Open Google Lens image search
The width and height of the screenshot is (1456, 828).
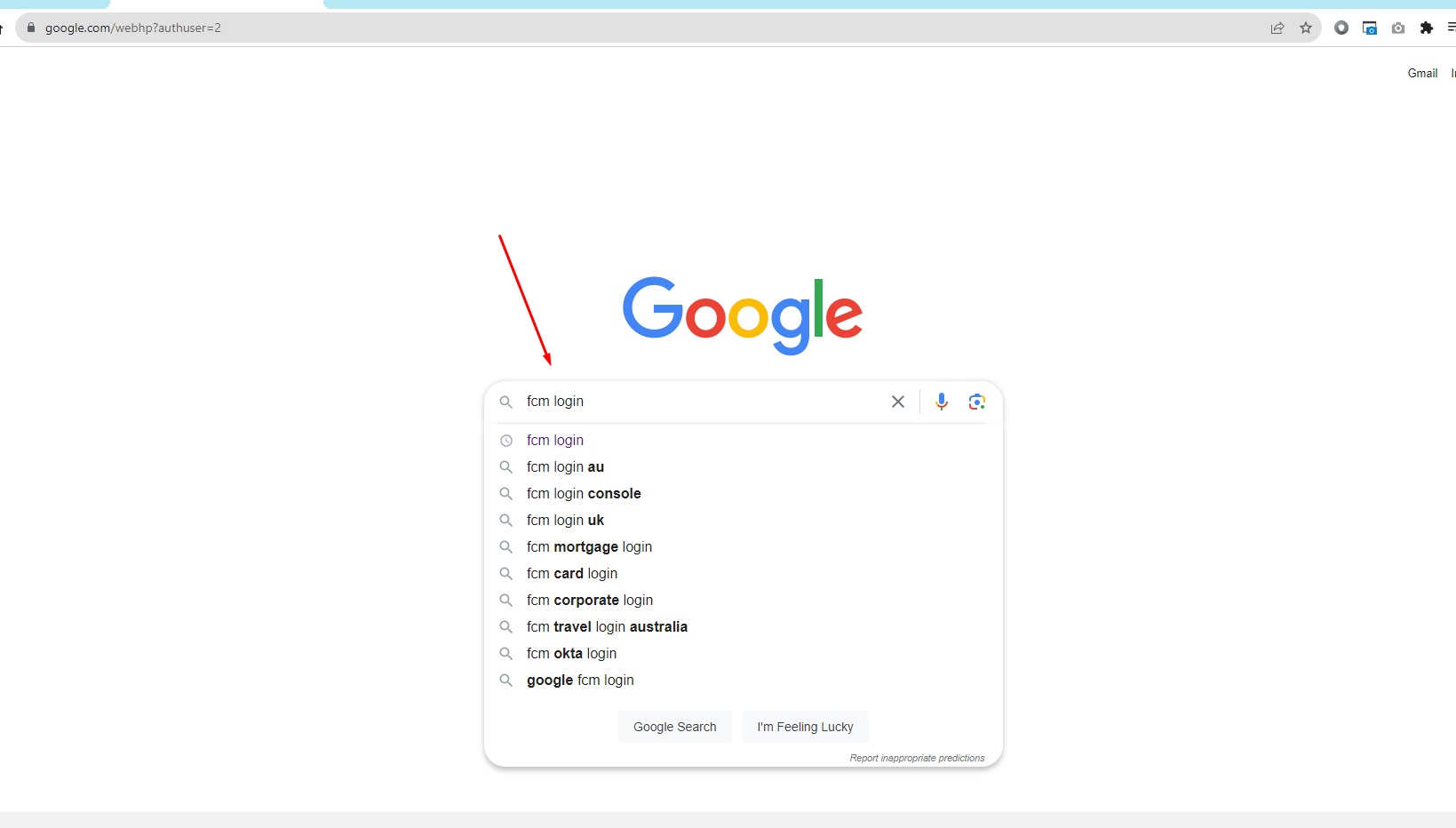click(977, 402)
